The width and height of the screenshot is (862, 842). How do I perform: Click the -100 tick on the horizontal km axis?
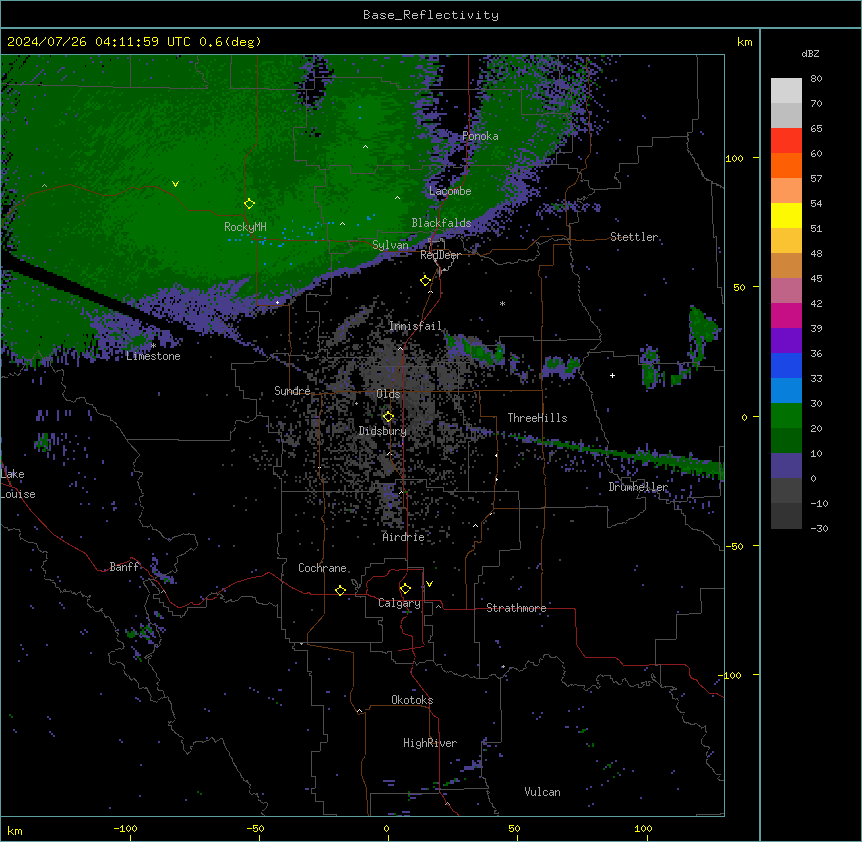[x=125, y=828]
